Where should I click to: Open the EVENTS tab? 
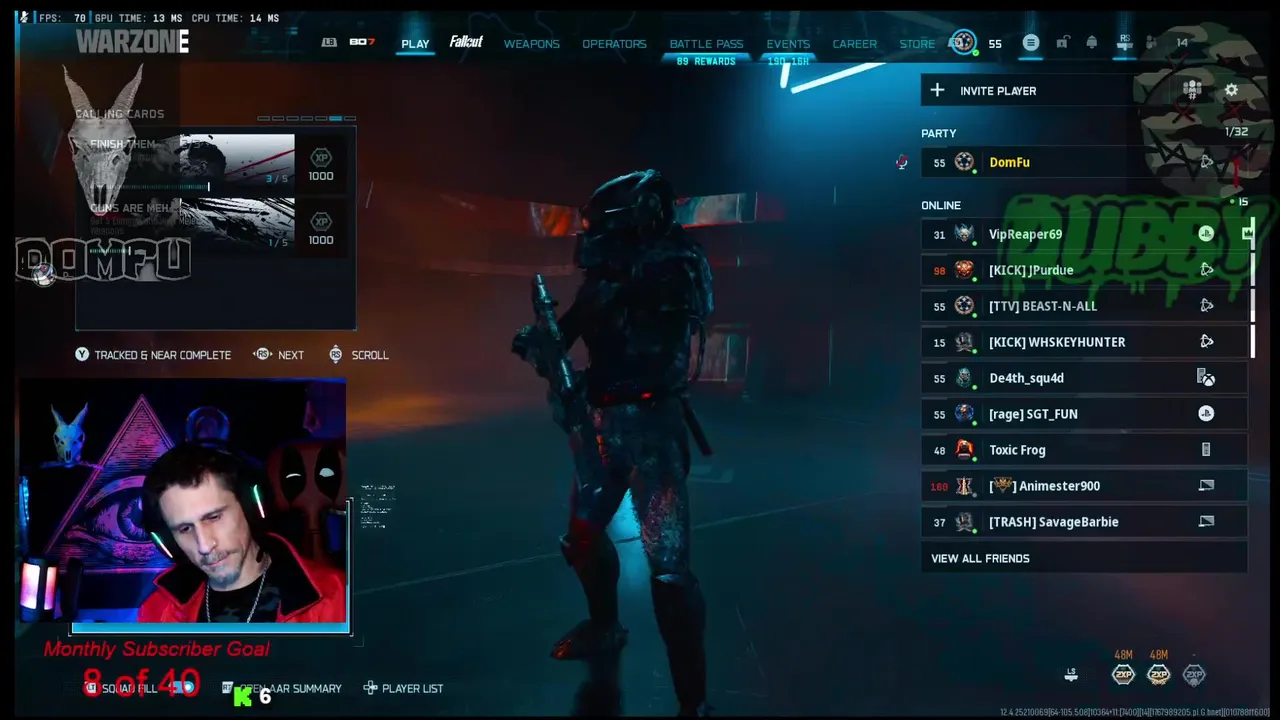point(788,44)
